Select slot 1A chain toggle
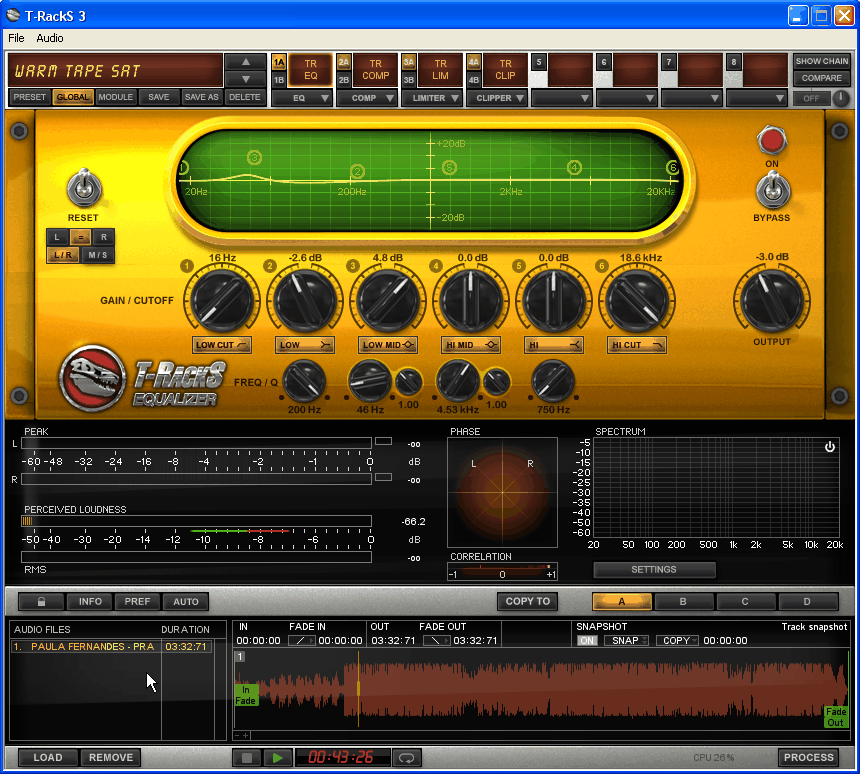Image resolution: width=860 pixels, height=774 pixels. 279,63
